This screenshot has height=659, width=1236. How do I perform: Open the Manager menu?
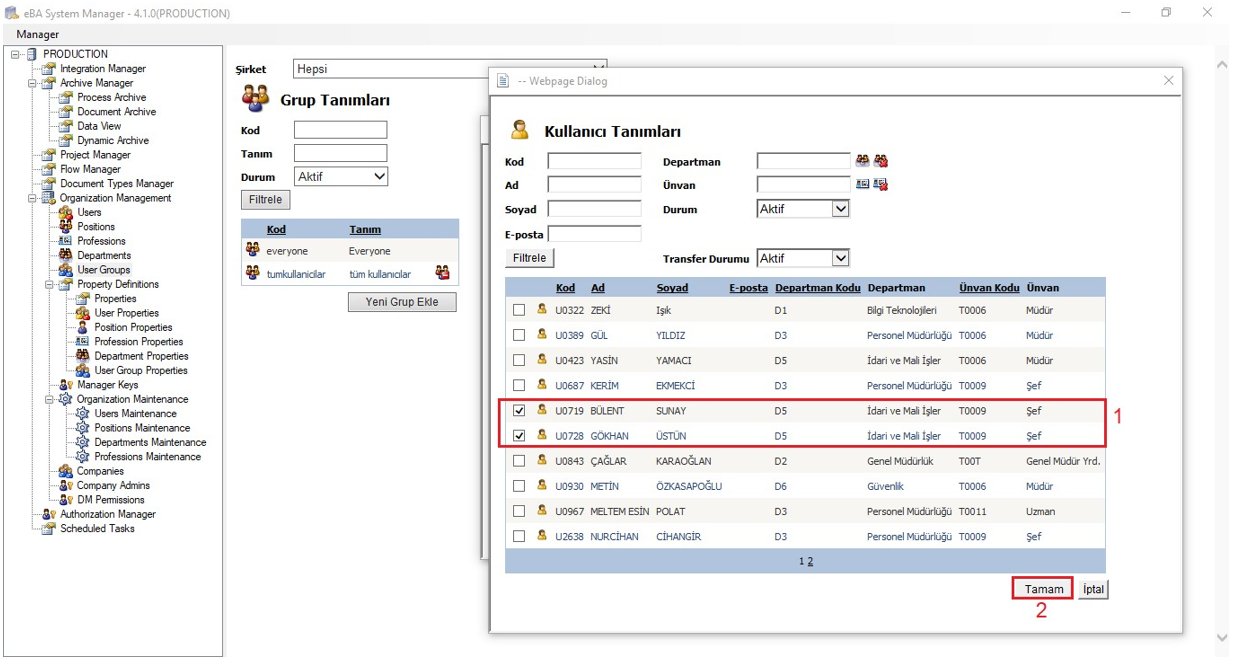pos(38,34)
